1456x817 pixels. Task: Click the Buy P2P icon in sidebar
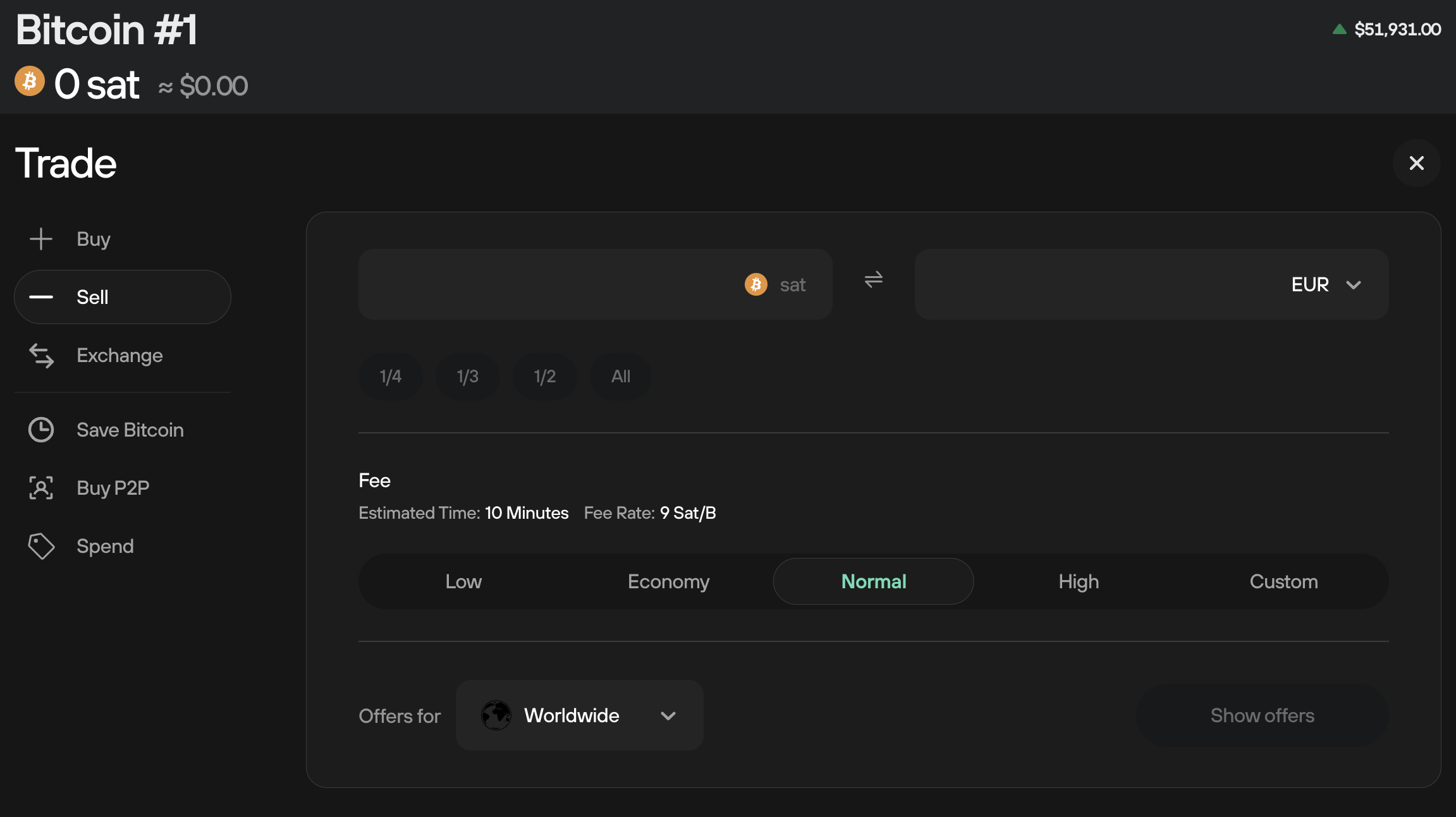point(41,488)
